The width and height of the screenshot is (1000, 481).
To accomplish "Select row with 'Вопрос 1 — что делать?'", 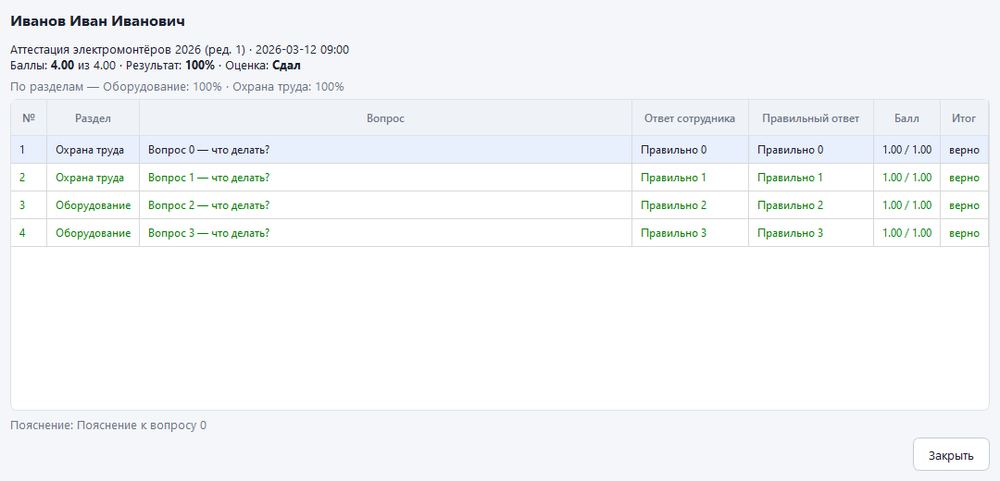I will point(500,177).
